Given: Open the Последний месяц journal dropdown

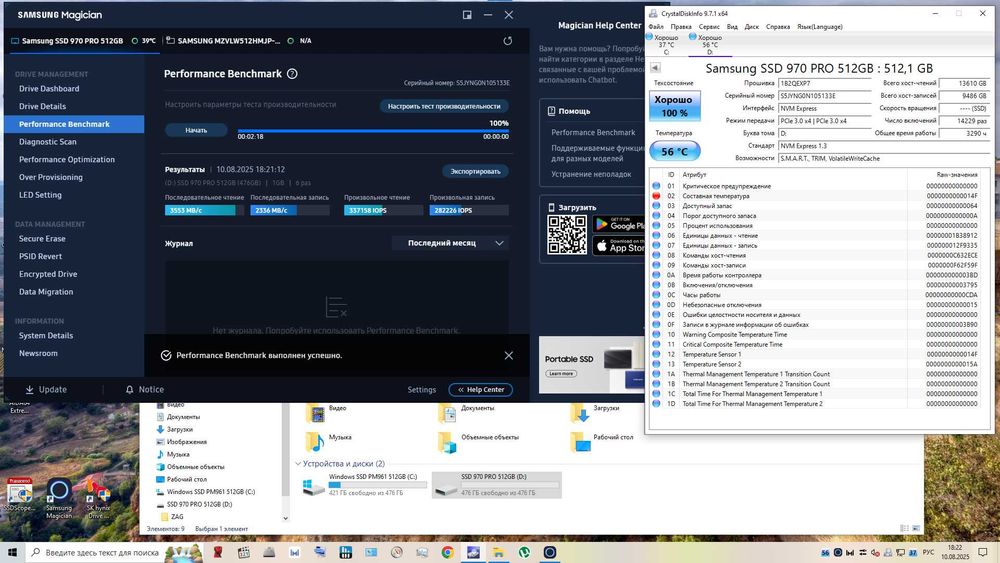Looking at the screenshot, I should pyautogui.click(x=450, y=243).
